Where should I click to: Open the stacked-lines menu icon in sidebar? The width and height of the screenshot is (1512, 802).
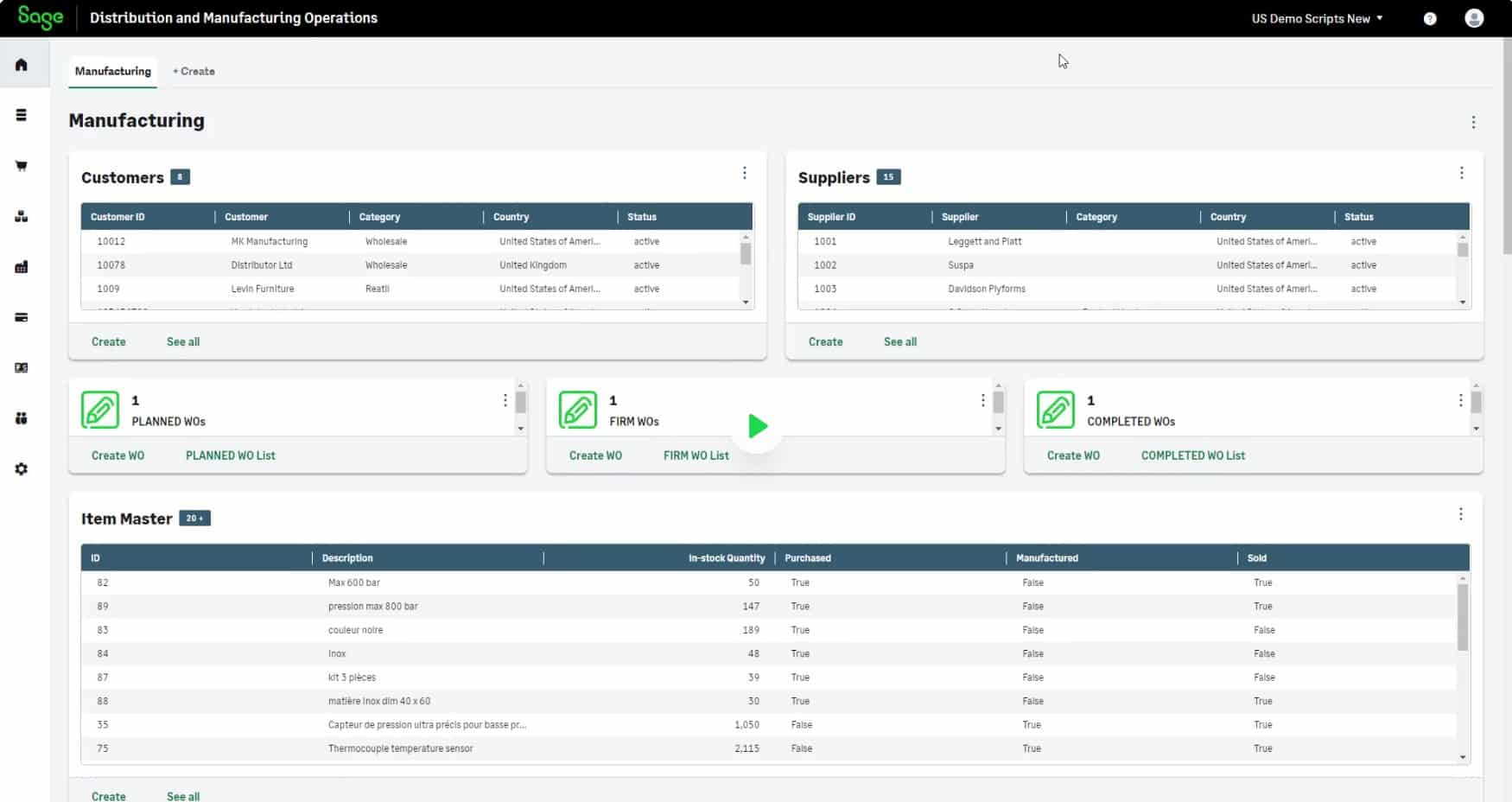point(22,115)
